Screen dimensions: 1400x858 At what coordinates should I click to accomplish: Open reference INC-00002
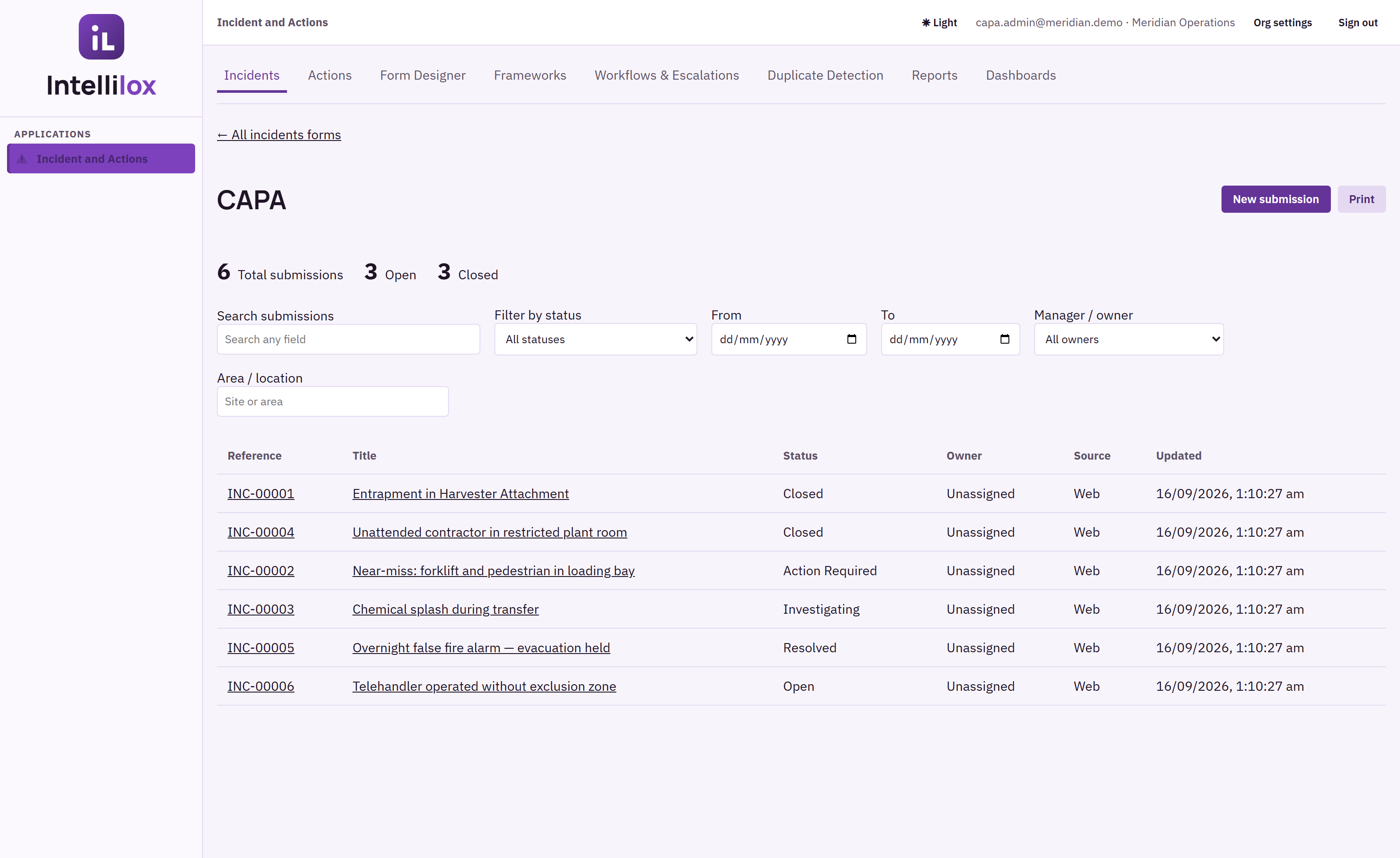click(x=261, y=571)
